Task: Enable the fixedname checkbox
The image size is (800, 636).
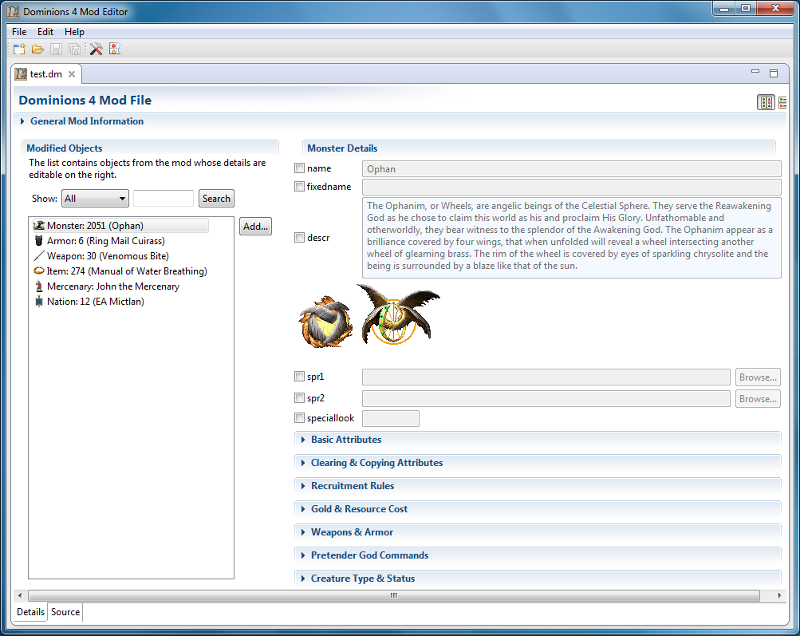Action: click(299, 186)
